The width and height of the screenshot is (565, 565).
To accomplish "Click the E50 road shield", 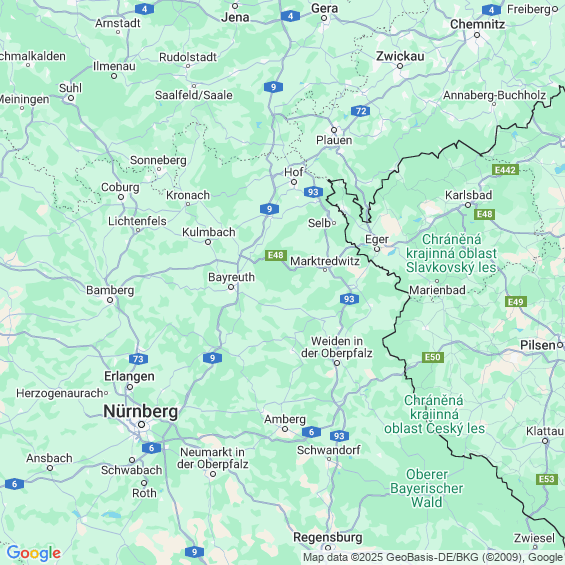I will click(433, 357).
